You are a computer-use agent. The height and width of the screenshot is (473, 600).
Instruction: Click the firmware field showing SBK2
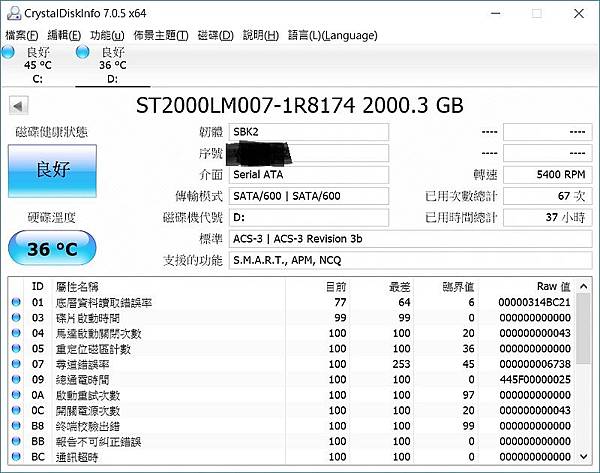tap(309, 132)
